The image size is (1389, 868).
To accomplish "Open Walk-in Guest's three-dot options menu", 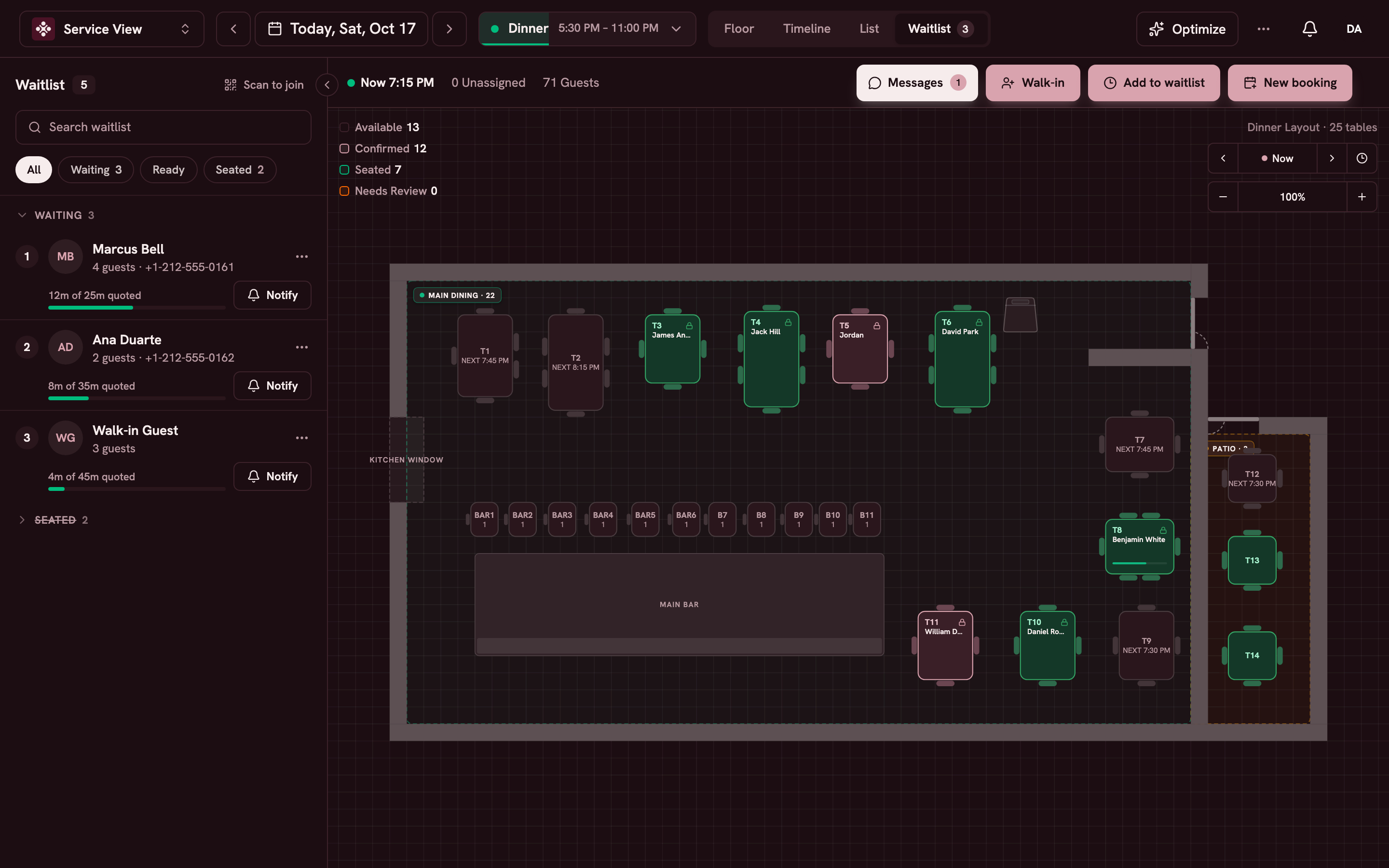I will [302, 438].
